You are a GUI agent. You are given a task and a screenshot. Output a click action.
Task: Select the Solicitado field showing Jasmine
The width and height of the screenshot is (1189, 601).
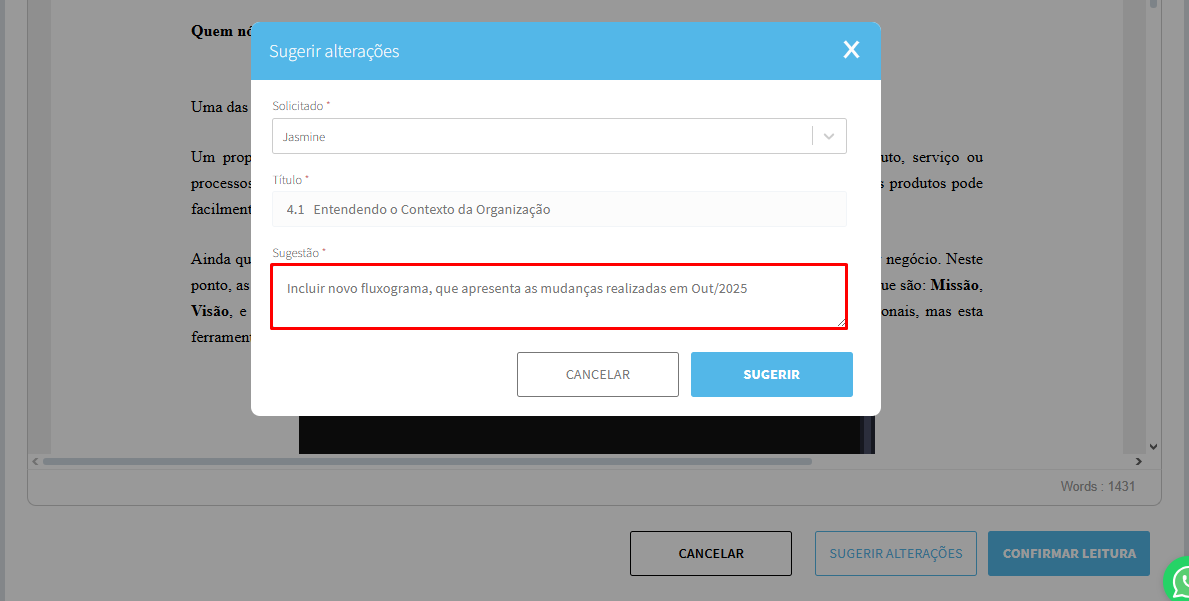[x=559, y=136]
